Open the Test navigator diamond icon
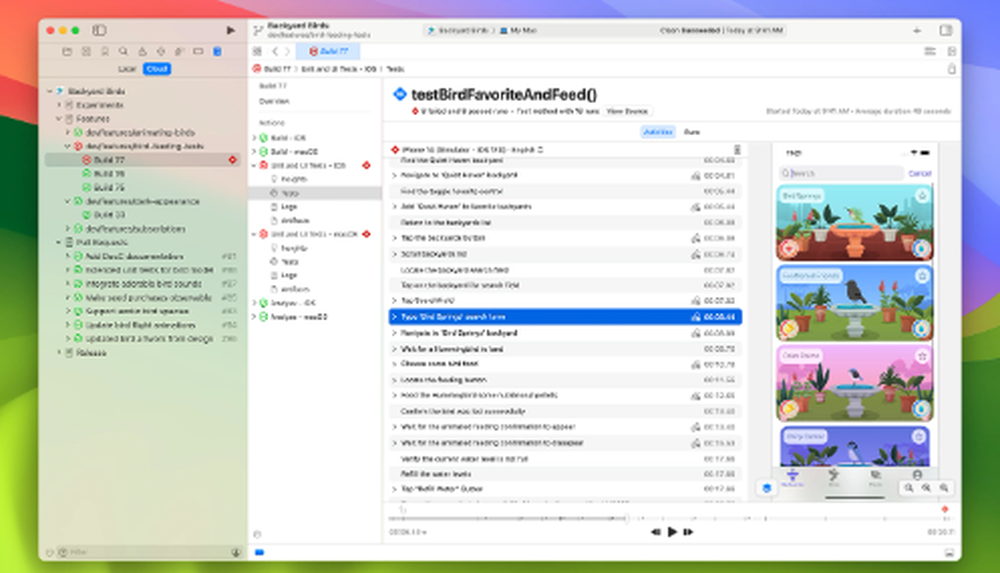The width and height of the screenshot is (1000, 573). coord(161,51)
